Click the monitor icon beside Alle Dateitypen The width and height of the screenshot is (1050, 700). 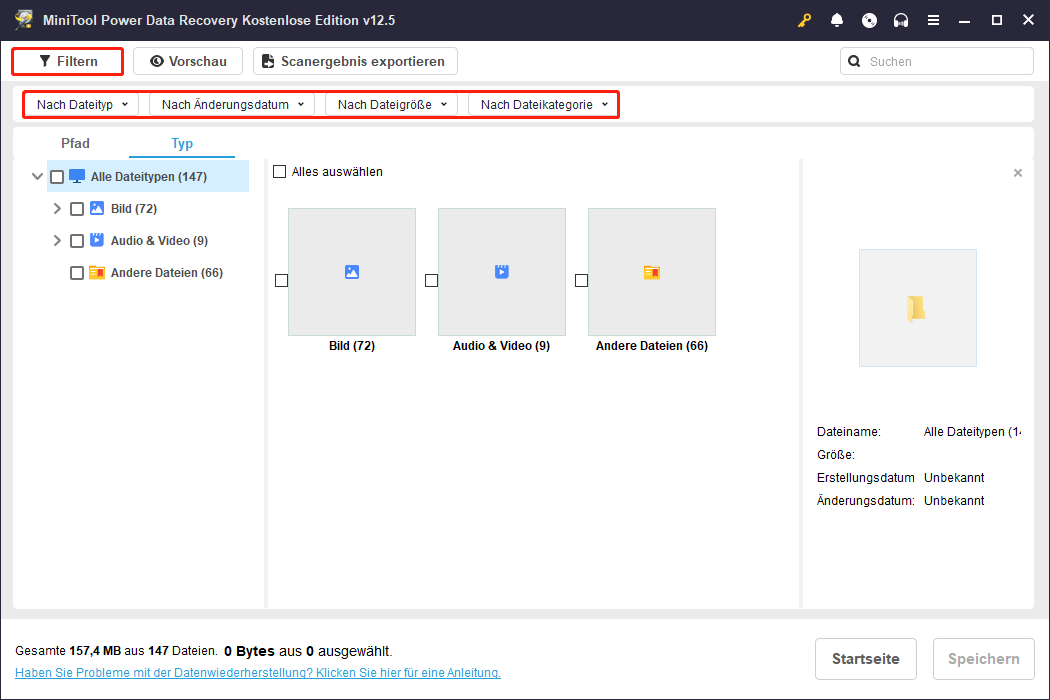(77, 176)
